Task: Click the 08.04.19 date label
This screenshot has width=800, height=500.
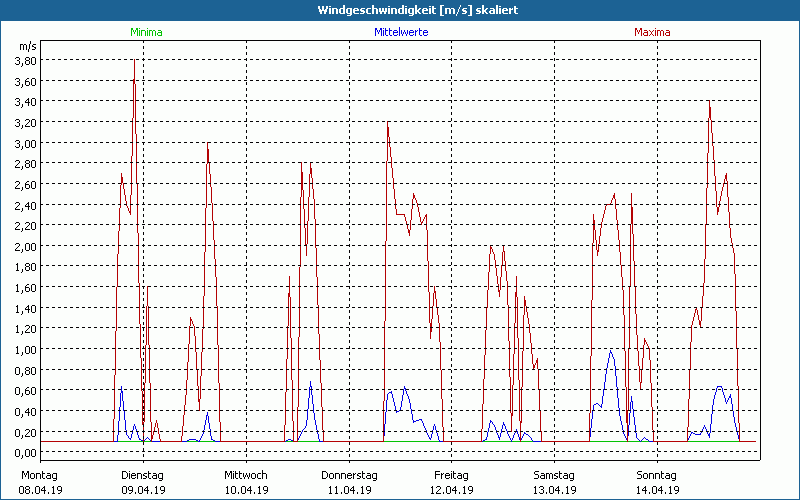Action: pyautogui.click(x=41, y=490)
